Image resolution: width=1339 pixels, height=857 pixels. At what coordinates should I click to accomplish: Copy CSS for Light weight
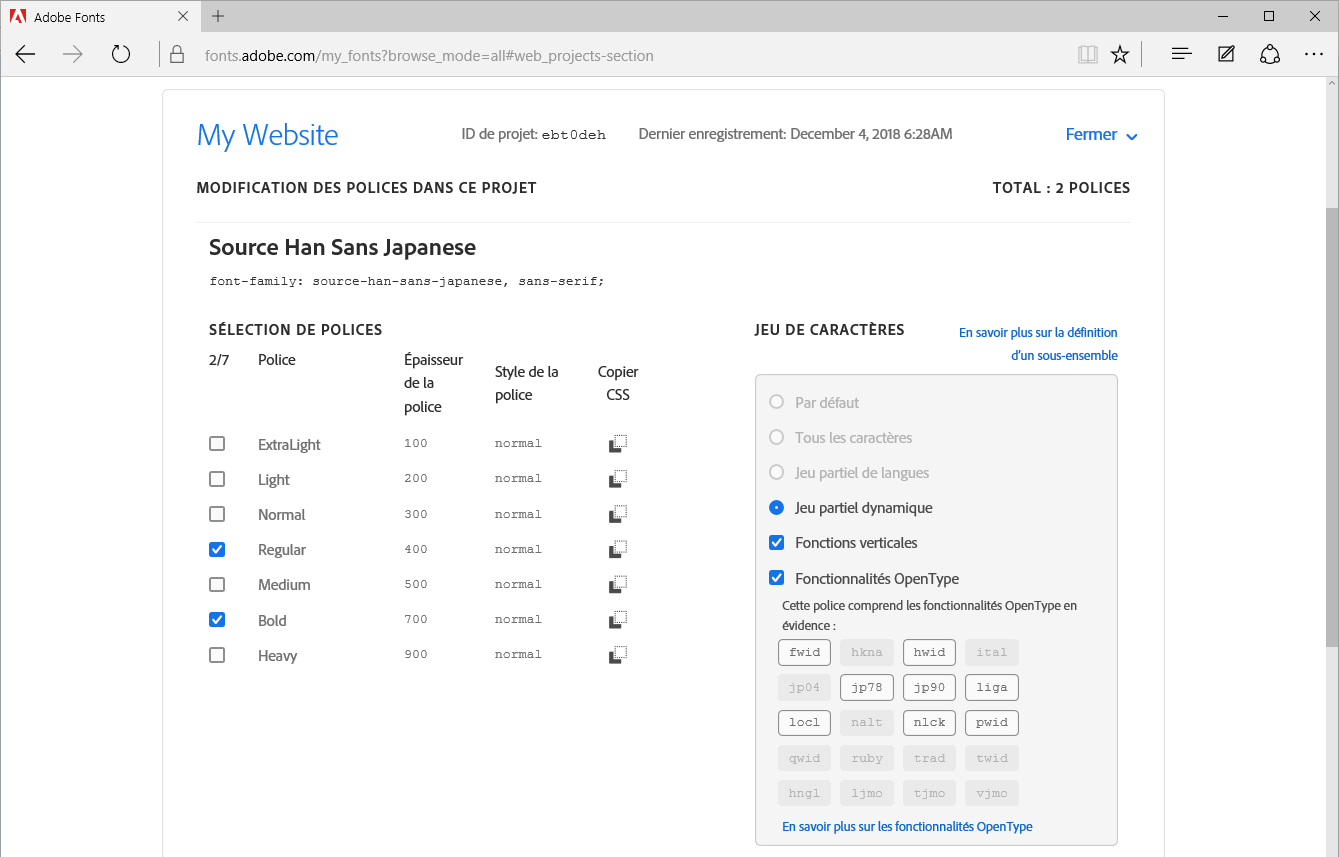click(x=618, y=478)
